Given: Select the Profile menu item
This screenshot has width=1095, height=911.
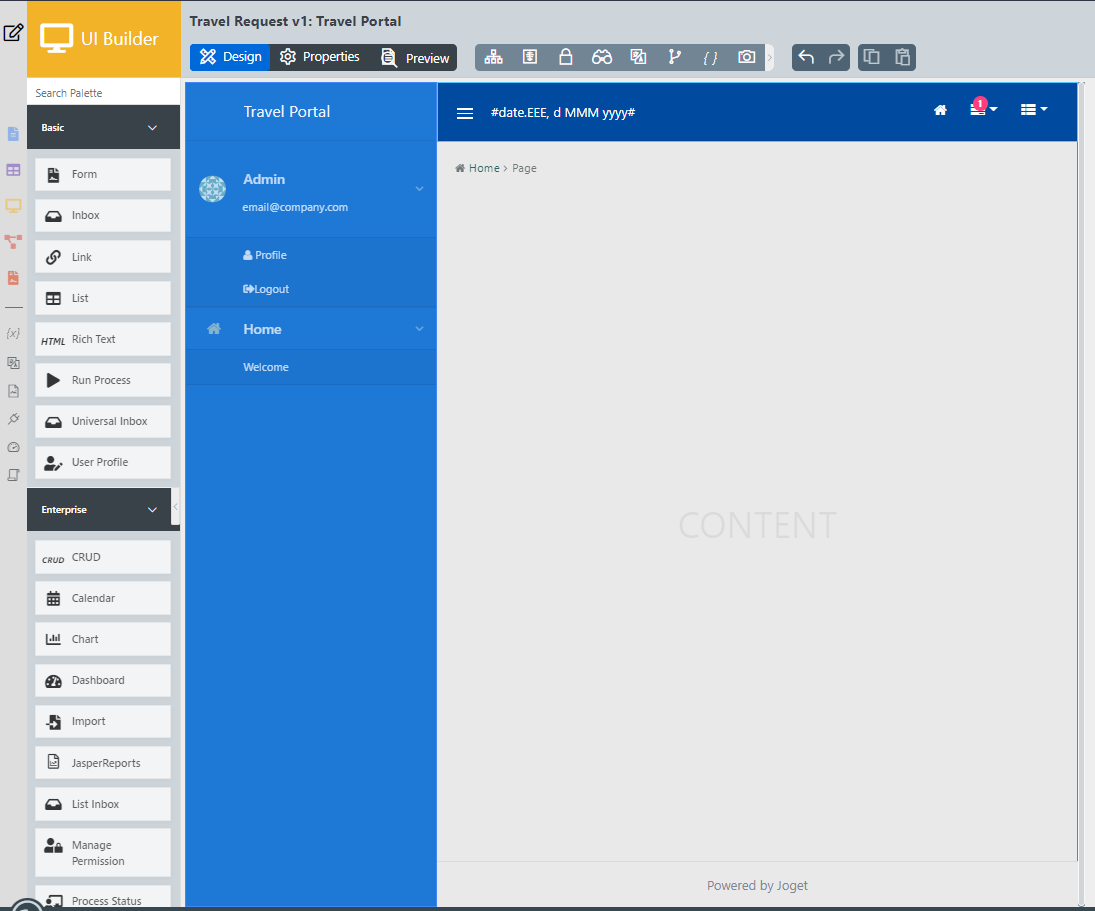Looking at the screenshot, I should tap(265, 255).
